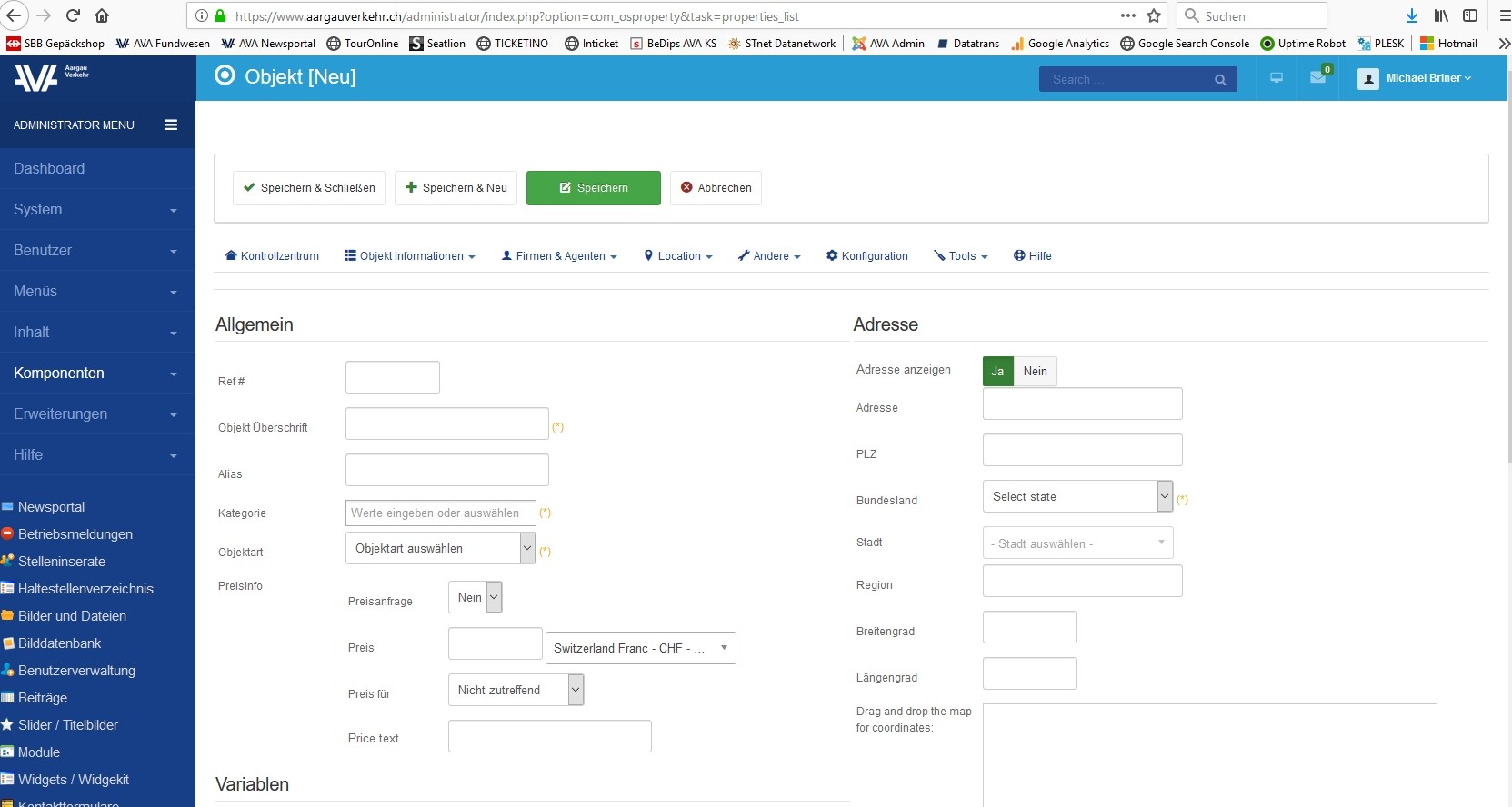Image resolution: width=1512 pixels, height=807 pixels.
Task: Open the Location menu
Action: tap(678, 256)
